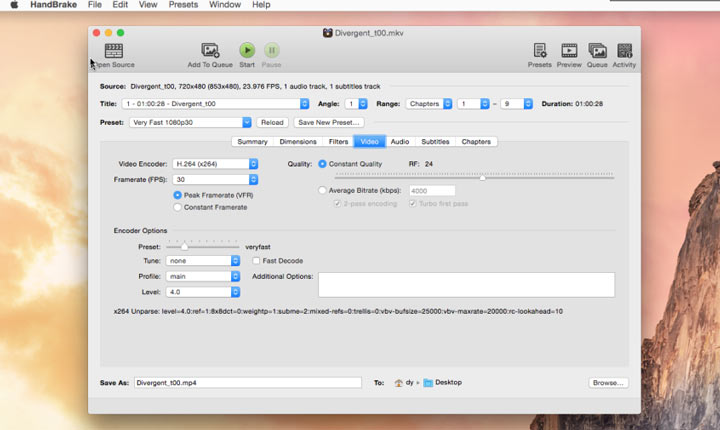This screenshot has height=430, width=720.
Task: Start the encode with the green Start button
Action: (247, 50)
